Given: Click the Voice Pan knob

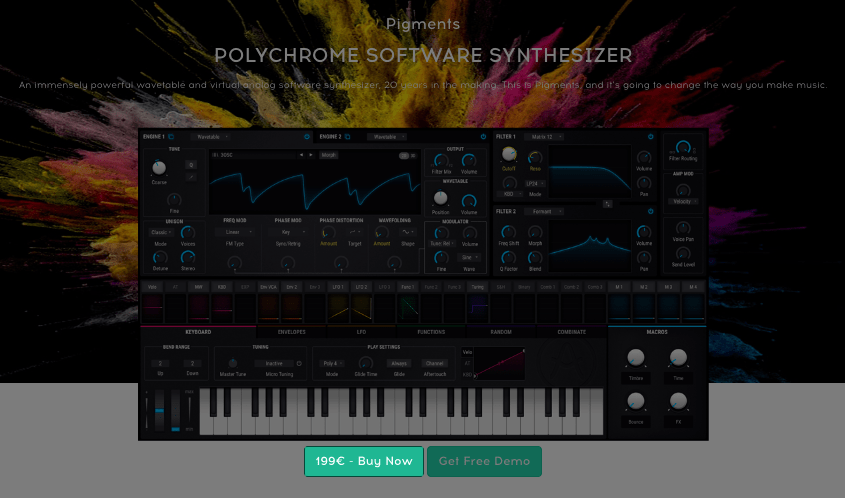Looking at the screenshot, I should [683, 228].
